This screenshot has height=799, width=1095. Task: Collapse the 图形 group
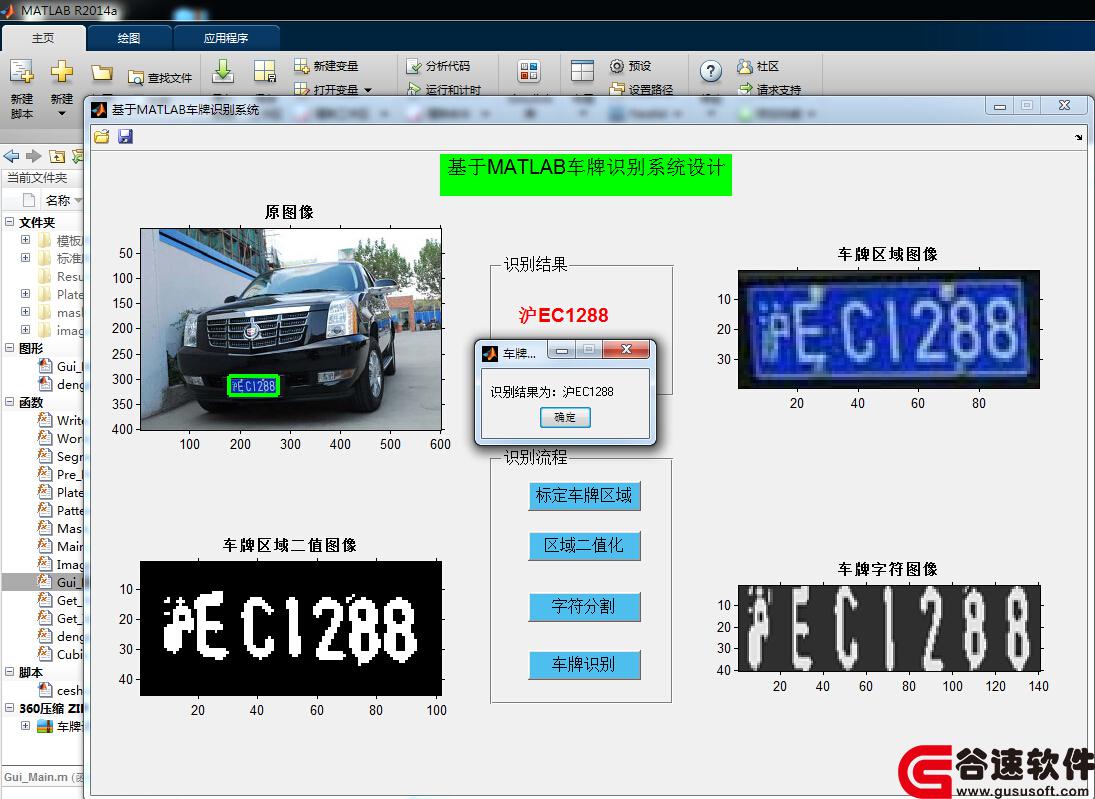click(x=10, y=348)
